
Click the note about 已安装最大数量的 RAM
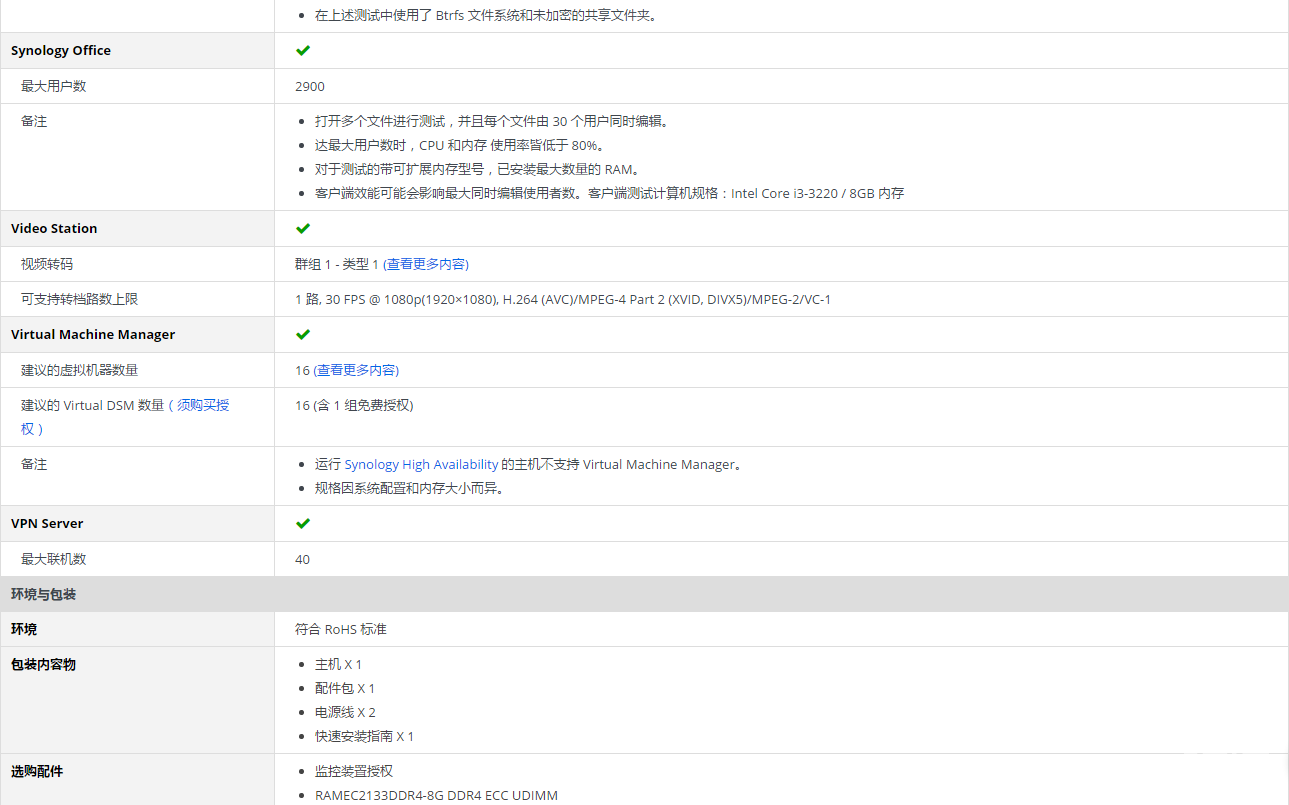coord(478,169)
